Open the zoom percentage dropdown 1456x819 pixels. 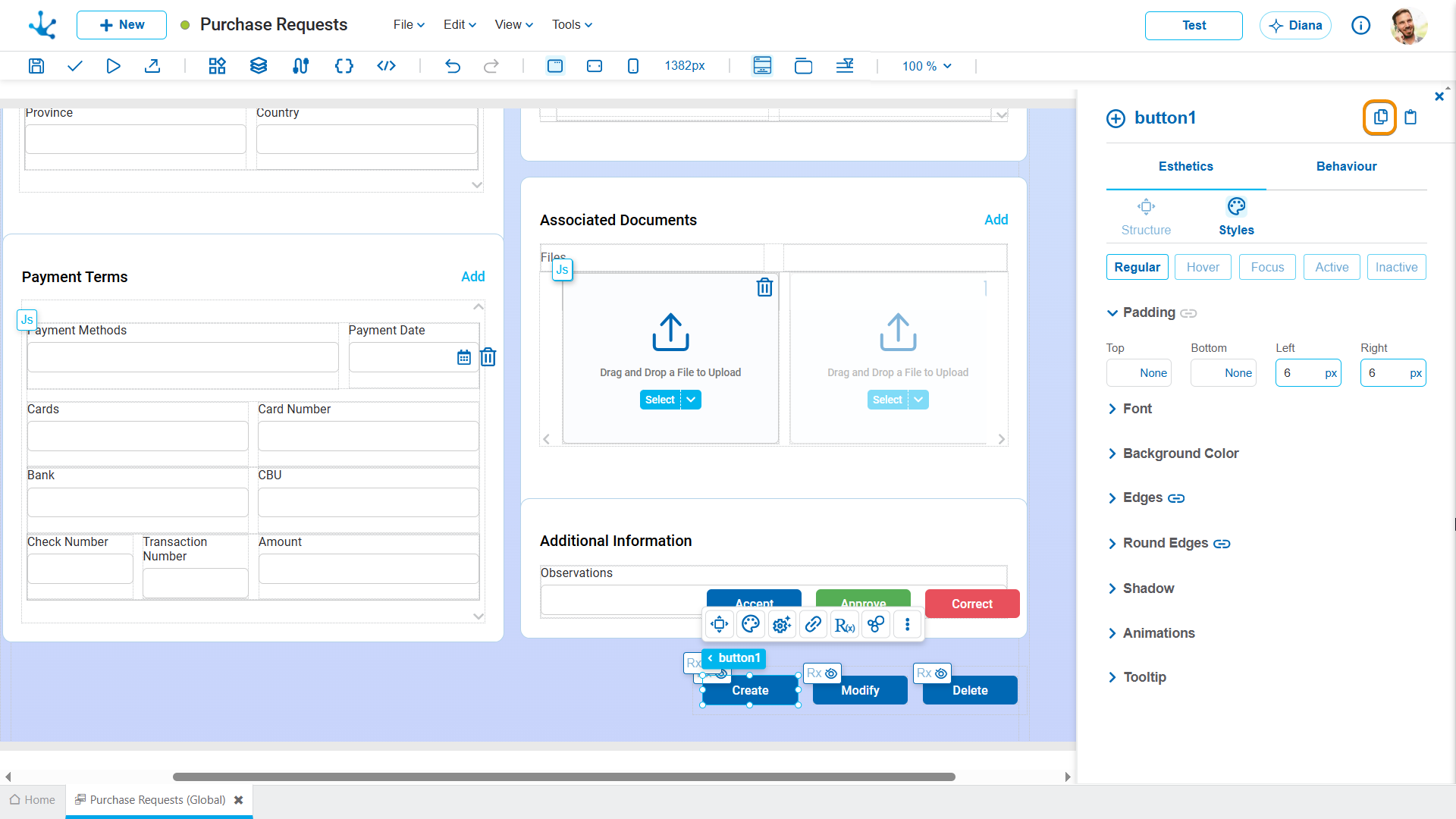coord(927,66)
